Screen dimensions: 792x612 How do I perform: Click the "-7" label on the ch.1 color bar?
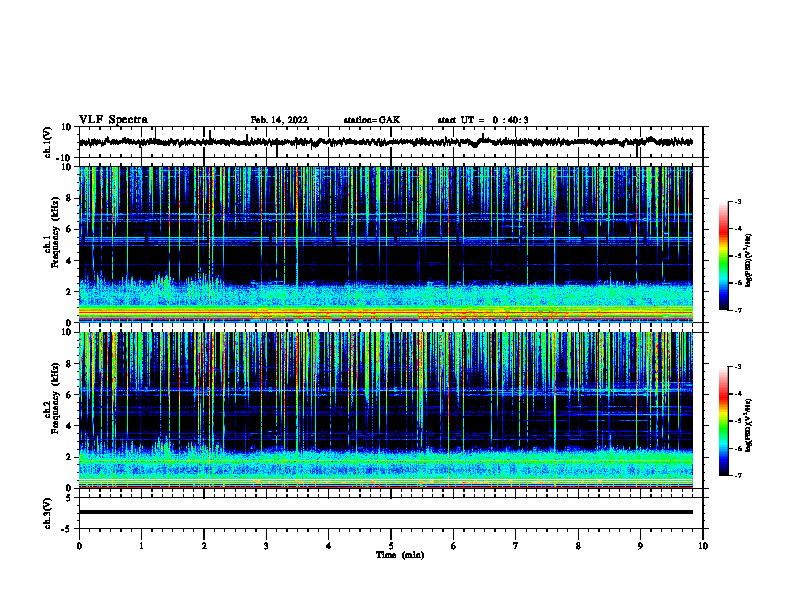pyautogui.click(x=737, y=310)
